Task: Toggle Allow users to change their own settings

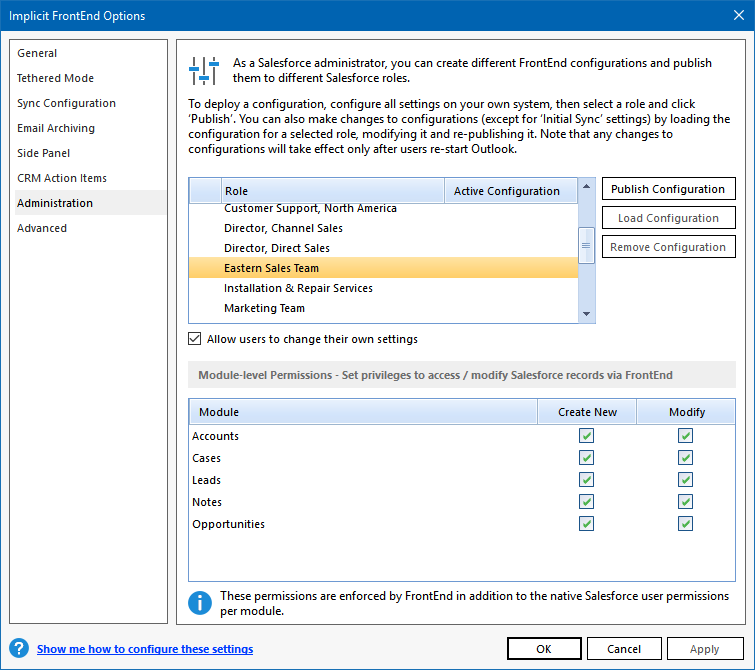Action: [195, 339]
